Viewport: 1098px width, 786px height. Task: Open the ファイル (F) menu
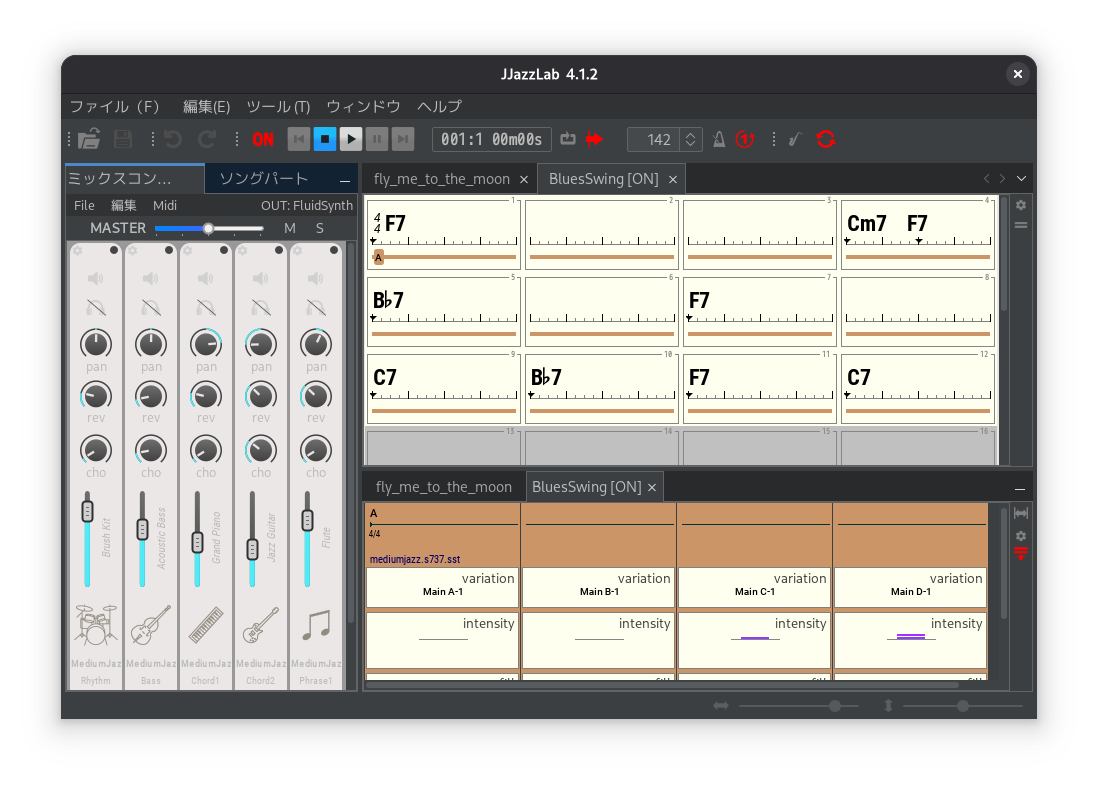tap(115, 106)
